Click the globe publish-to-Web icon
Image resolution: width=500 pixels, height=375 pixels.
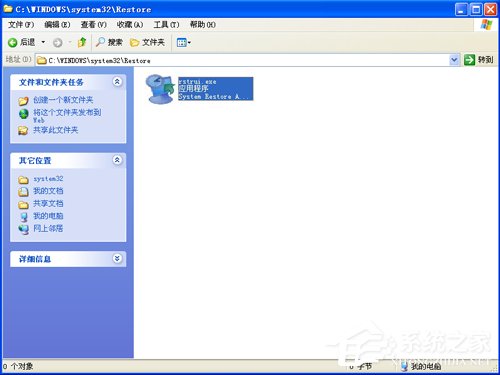click(24, 114)
